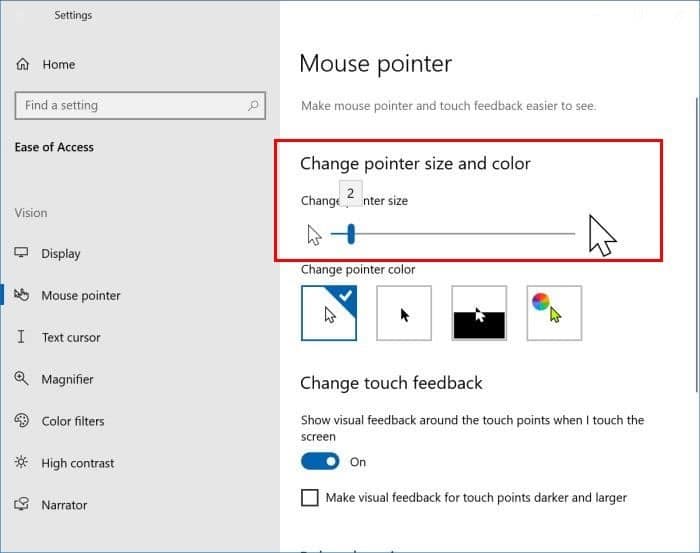
Task: Check darker and larger touch feedback box
Action: pos(310,497)
